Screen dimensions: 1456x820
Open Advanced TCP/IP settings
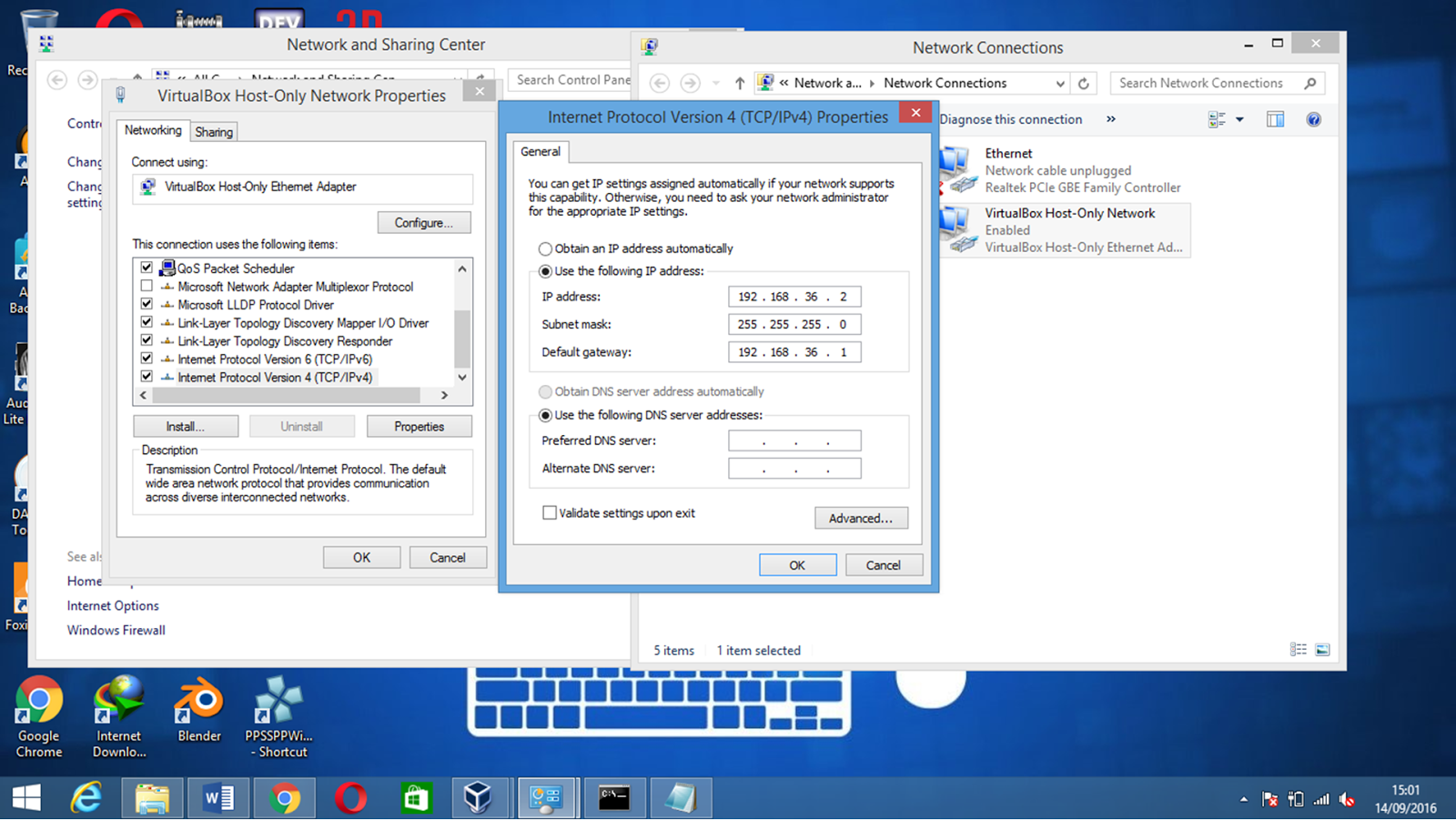pyautogui.click(x=861, y=518)
